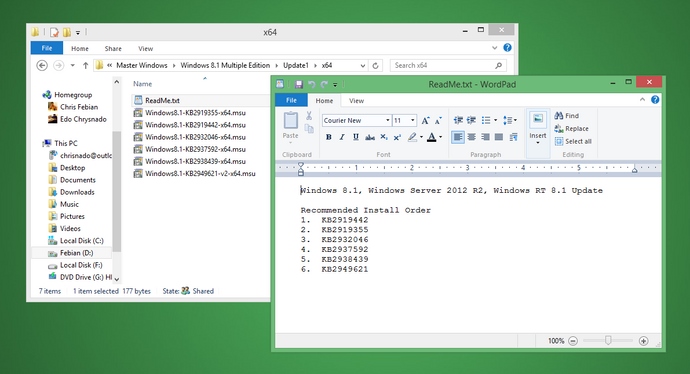Increase indent in Paragraph group

tap(471, 120)
